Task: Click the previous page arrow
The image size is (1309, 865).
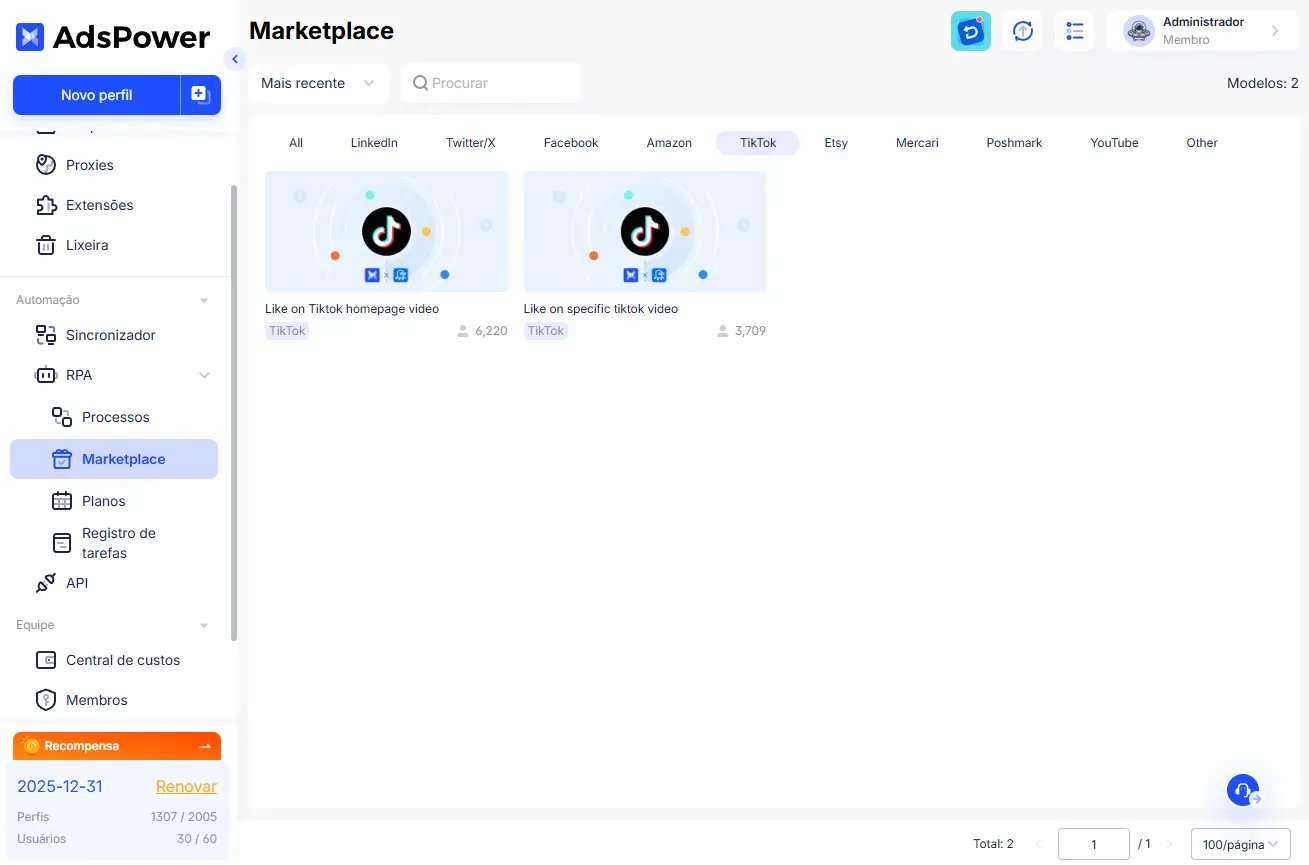Action: (x=1038, y=844)
